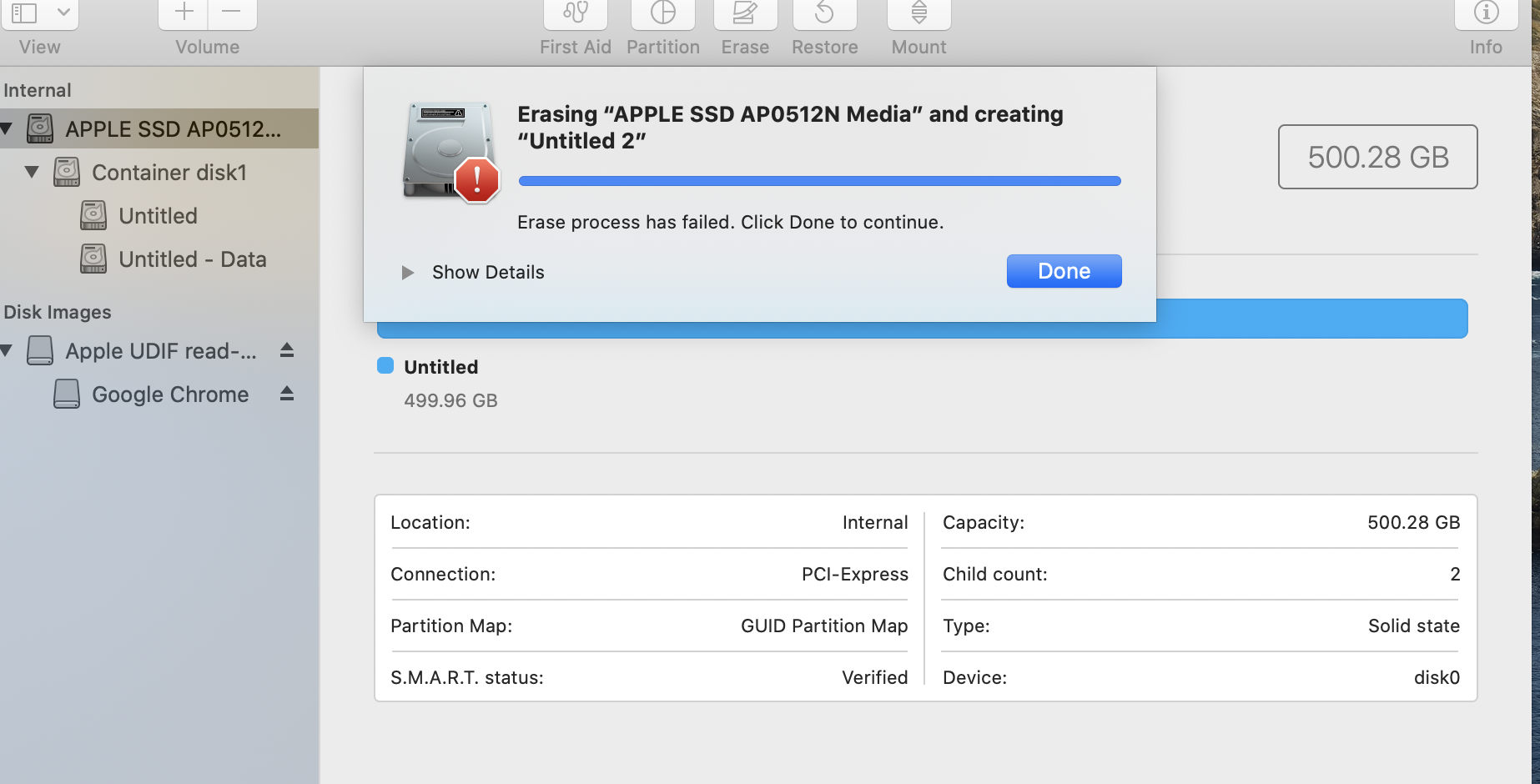The width and height of the screenshot is (1540, 784).
Task: Click the Erase toolbar icon
Action: pos(745,13)
